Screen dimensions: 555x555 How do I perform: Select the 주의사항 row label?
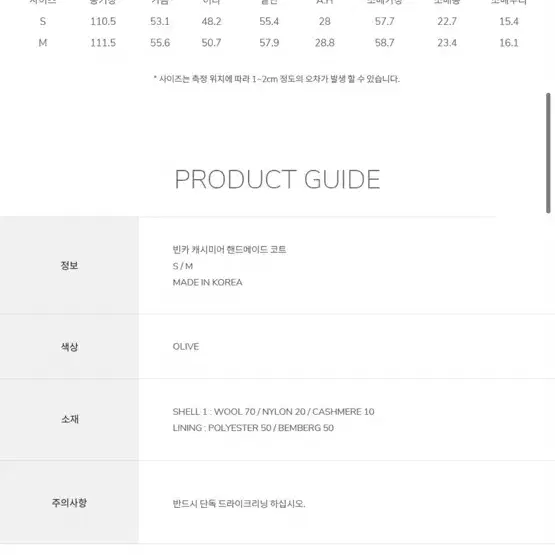click(x=69, y=503)
